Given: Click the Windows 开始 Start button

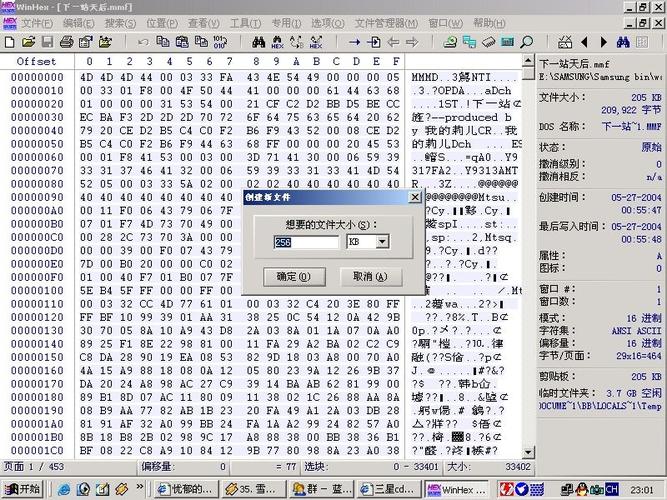Looking at the screenshot, I should [23, 489].
